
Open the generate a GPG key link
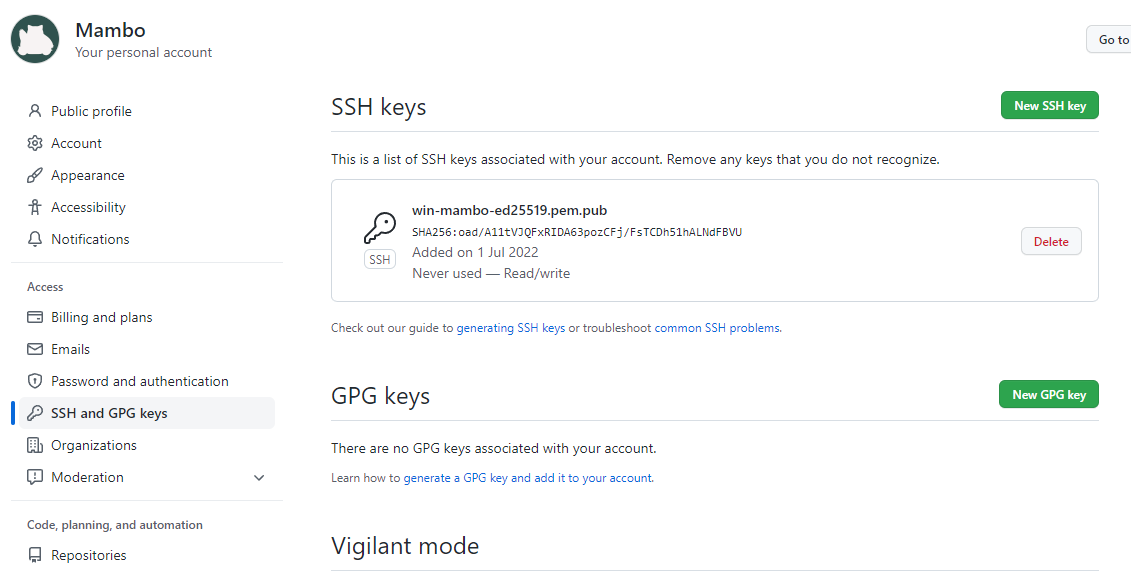pyautogui.click(x=528, y=478)
